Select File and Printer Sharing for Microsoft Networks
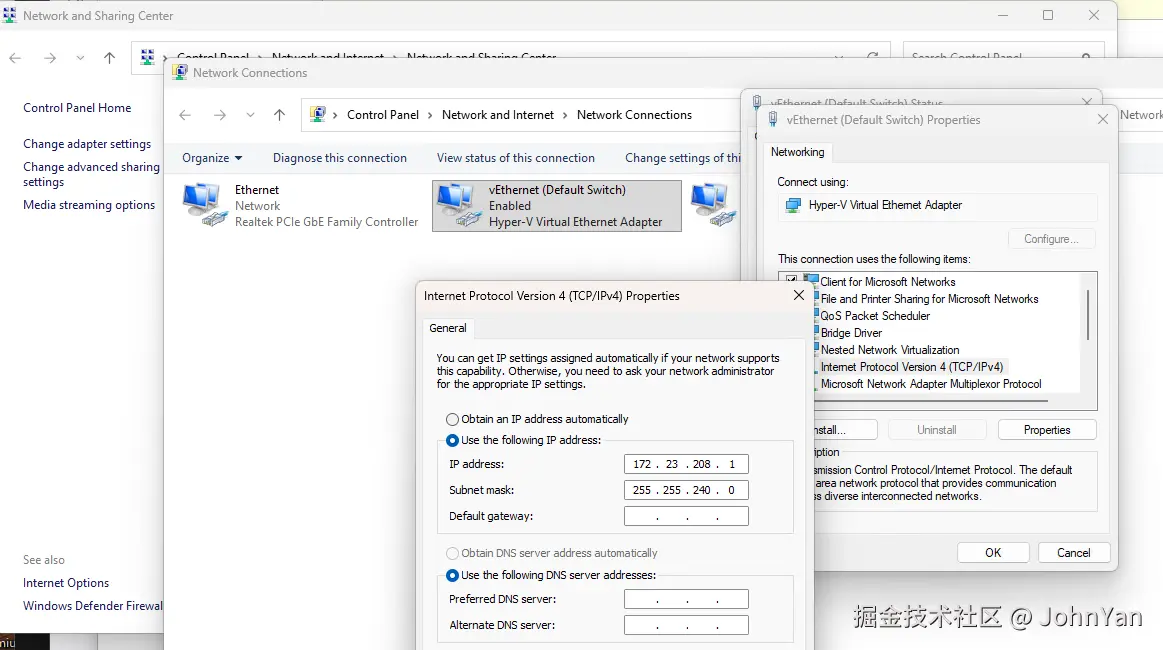This screenshot has width=1163, height=650. 929,299
